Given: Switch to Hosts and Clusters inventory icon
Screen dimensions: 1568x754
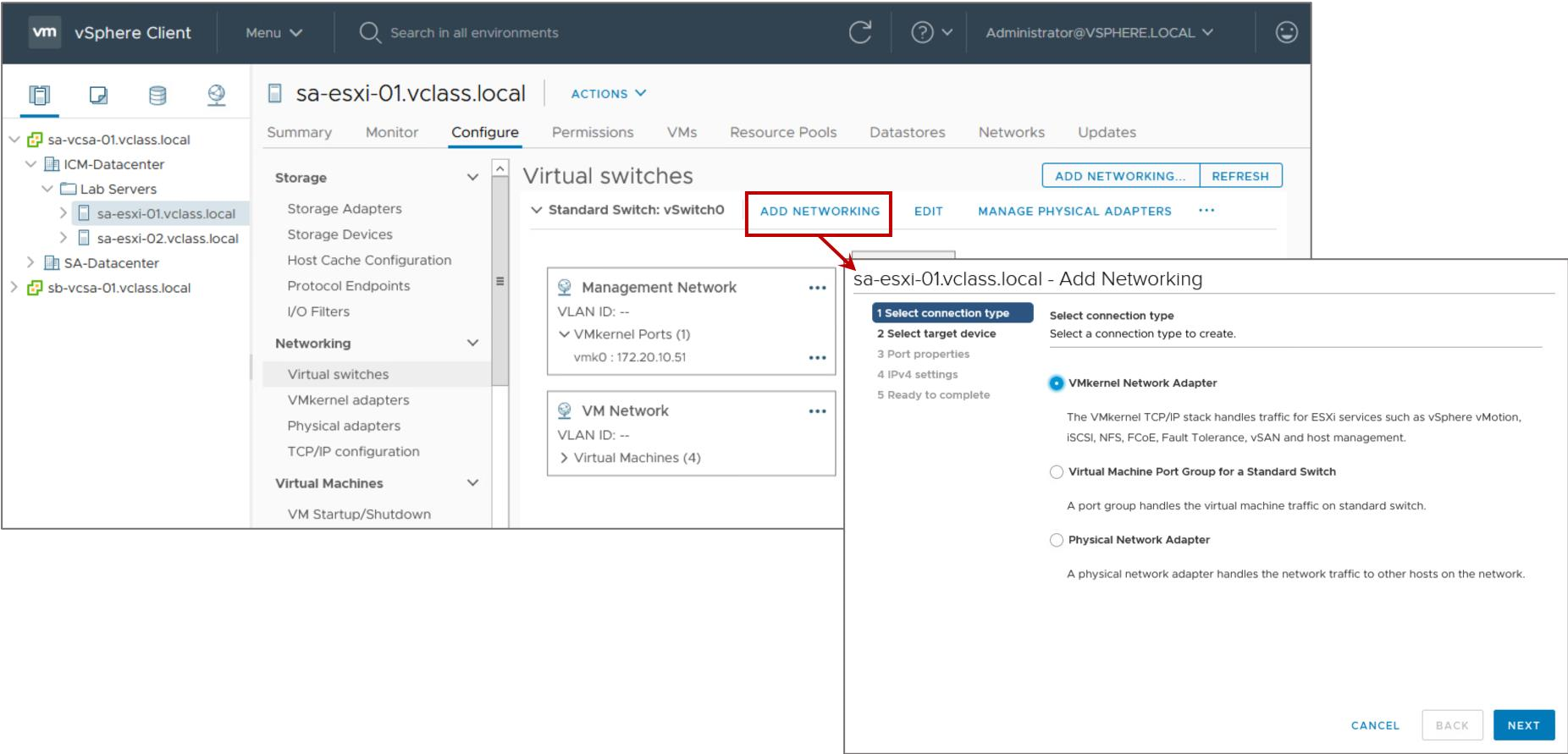Looking at the screenshot, I should click(40, 95).
